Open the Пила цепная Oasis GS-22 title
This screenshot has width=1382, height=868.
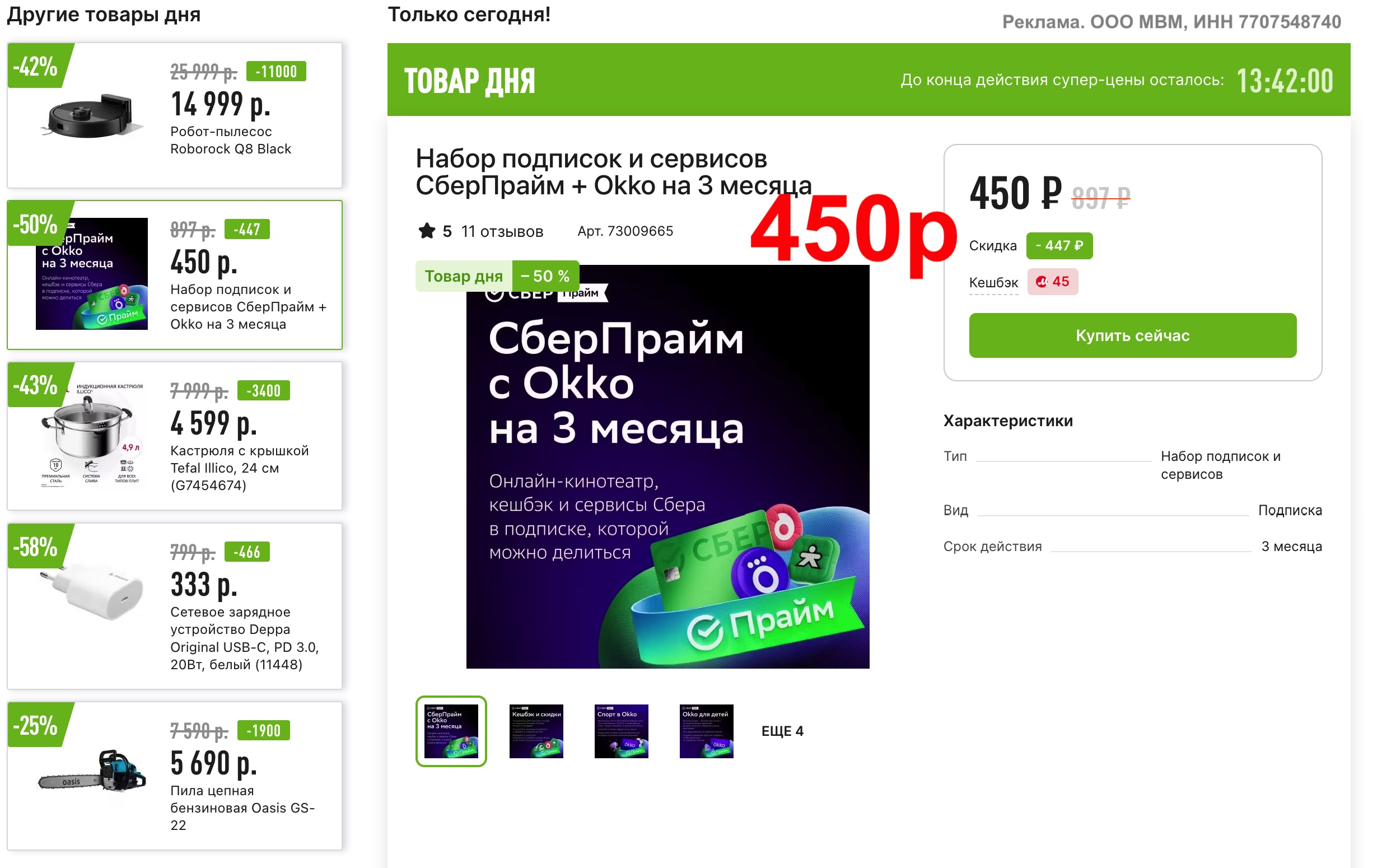coord(244,808)
